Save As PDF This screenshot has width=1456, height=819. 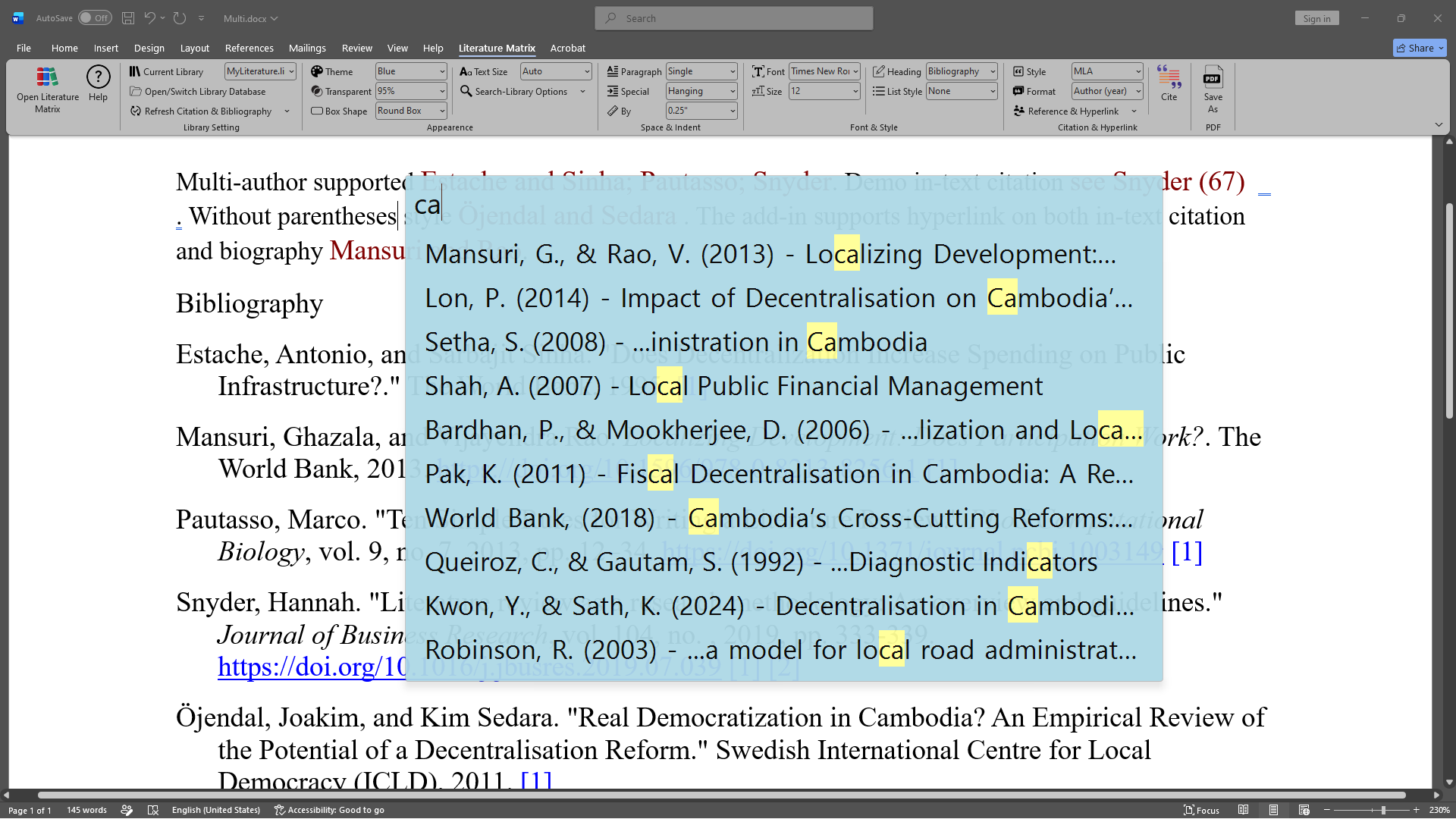[x=1213, y=89]
